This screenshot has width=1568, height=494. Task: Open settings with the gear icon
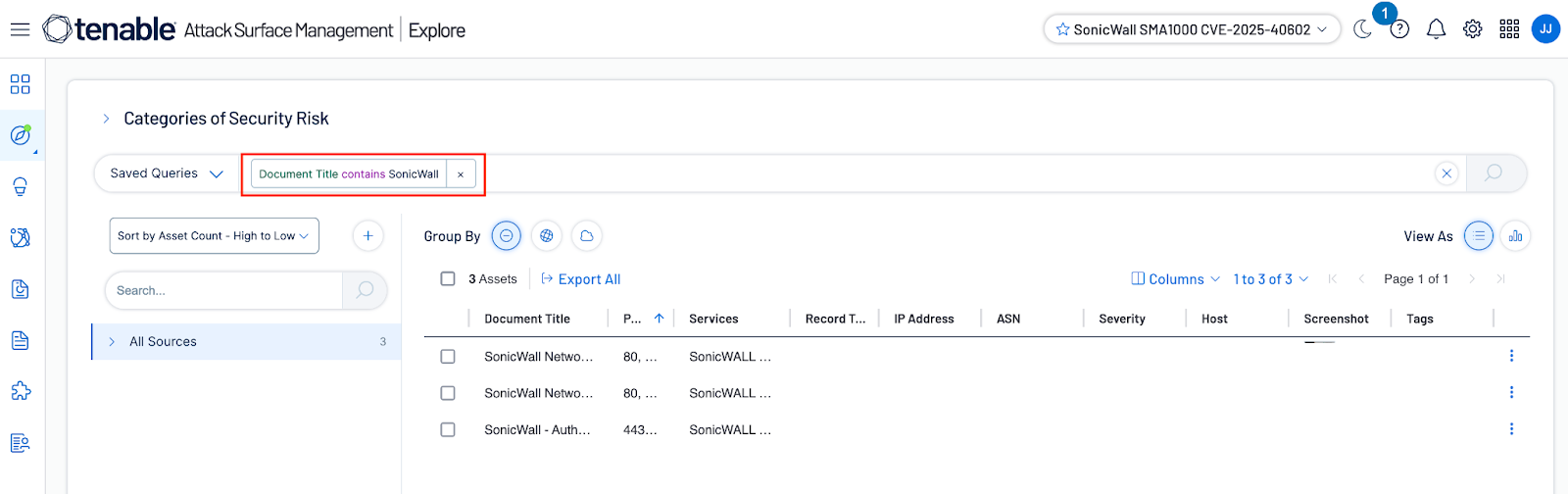pos(1472,29)
